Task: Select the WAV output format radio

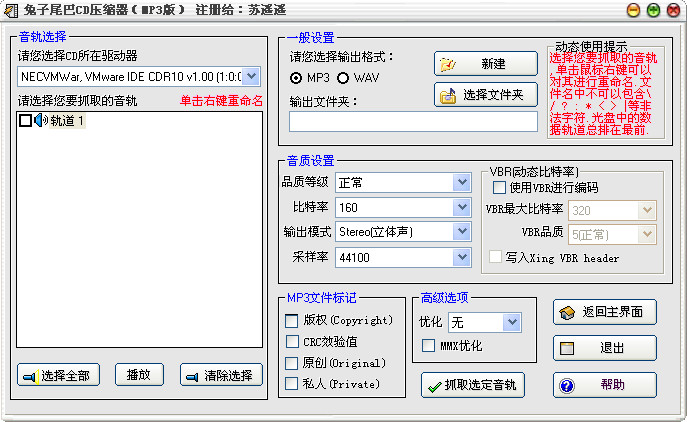Action: coord(343,78)
